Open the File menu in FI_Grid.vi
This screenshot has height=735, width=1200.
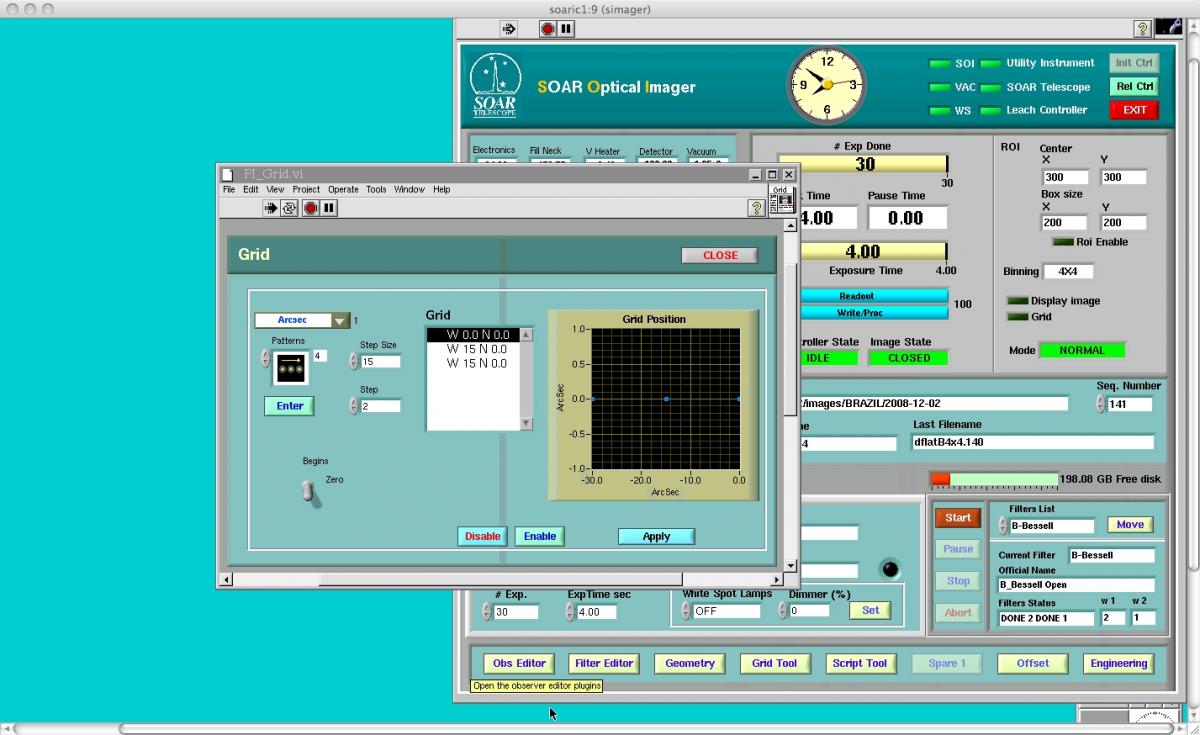pyautogui.click(x=229, y=189)
